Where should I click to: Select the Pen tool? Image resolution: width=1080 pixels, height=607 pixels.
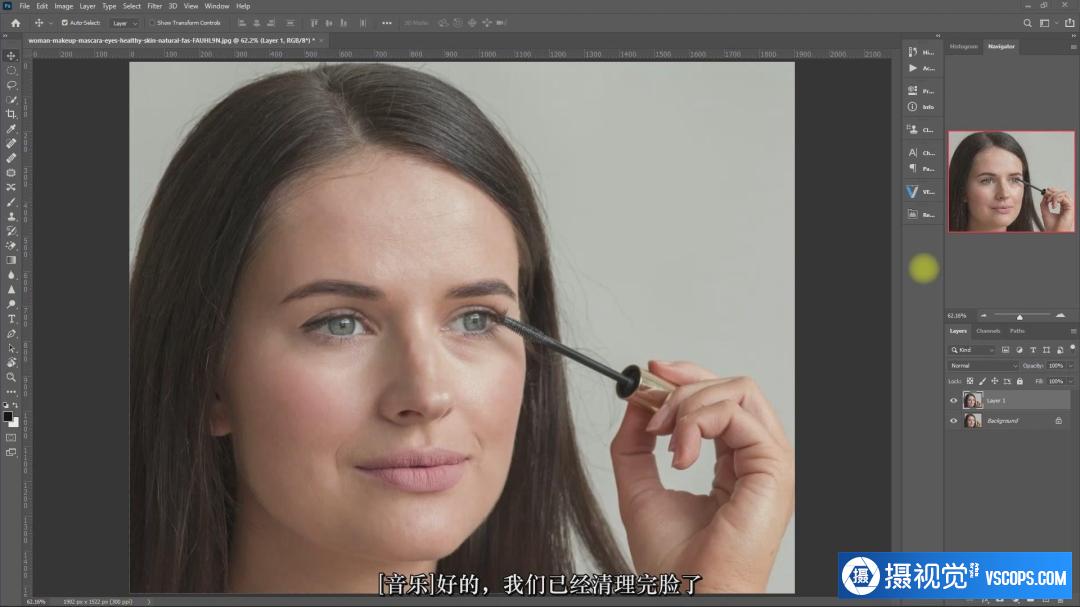click(11, 333)
